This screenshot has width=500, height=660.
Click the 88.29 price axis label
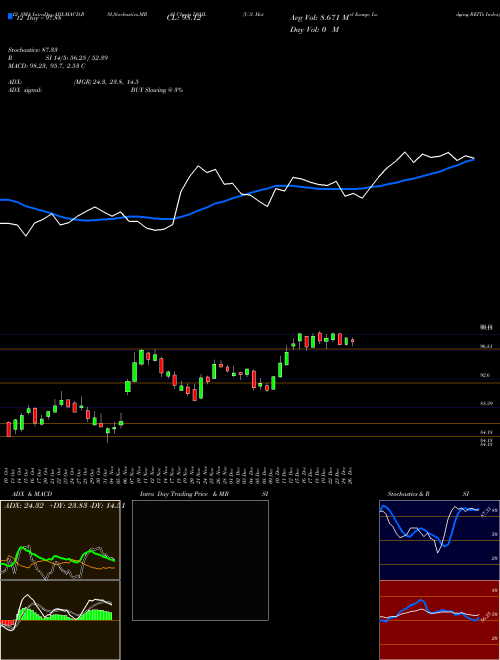point(486,403)
